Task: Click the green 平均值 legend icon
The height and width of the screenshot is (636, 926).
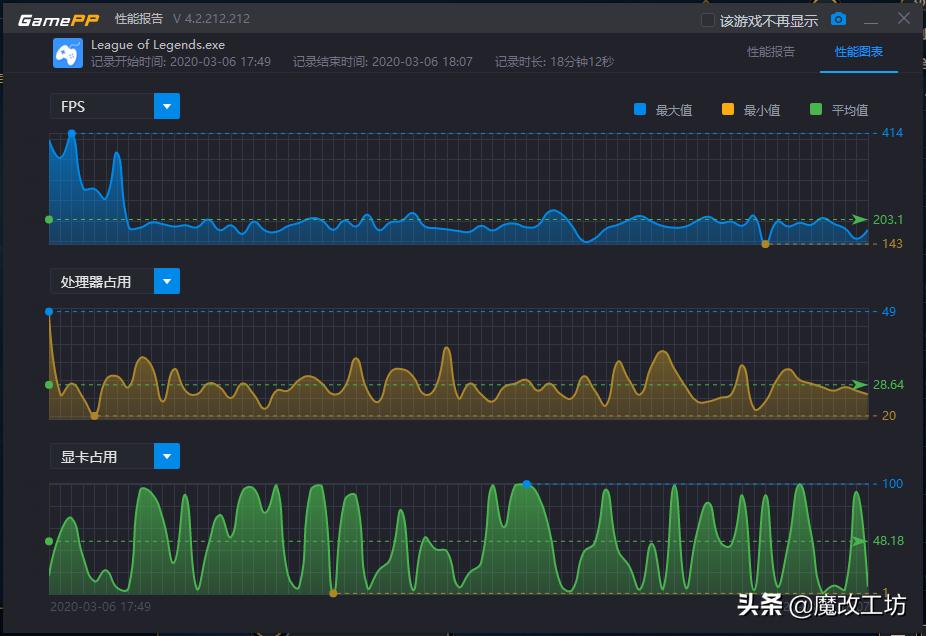Action: pyautogui.click(x=815, y=109)
